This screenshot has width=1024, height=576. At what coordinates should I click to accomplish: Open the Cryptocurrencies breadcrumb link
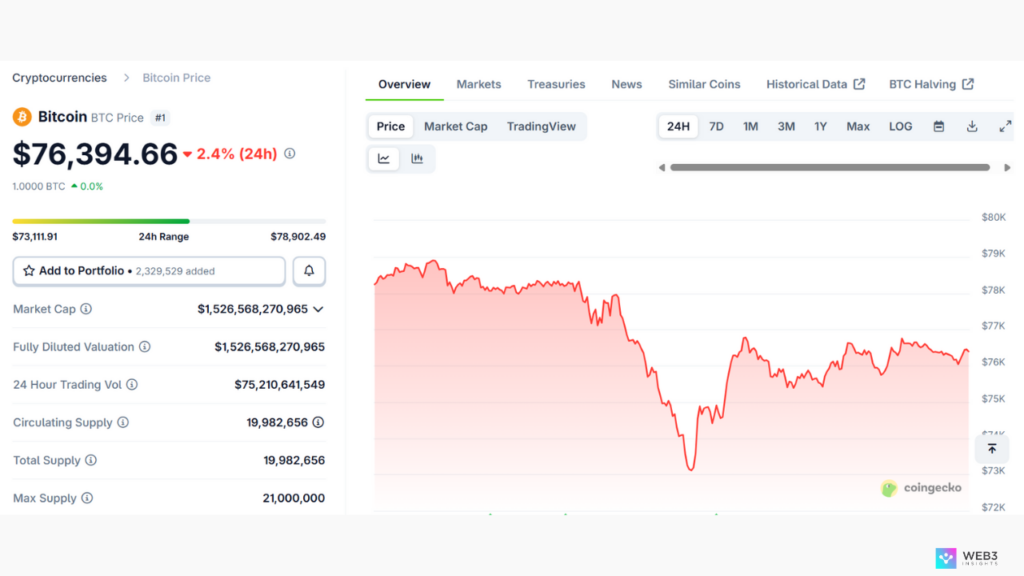click(x=59, y=78)
